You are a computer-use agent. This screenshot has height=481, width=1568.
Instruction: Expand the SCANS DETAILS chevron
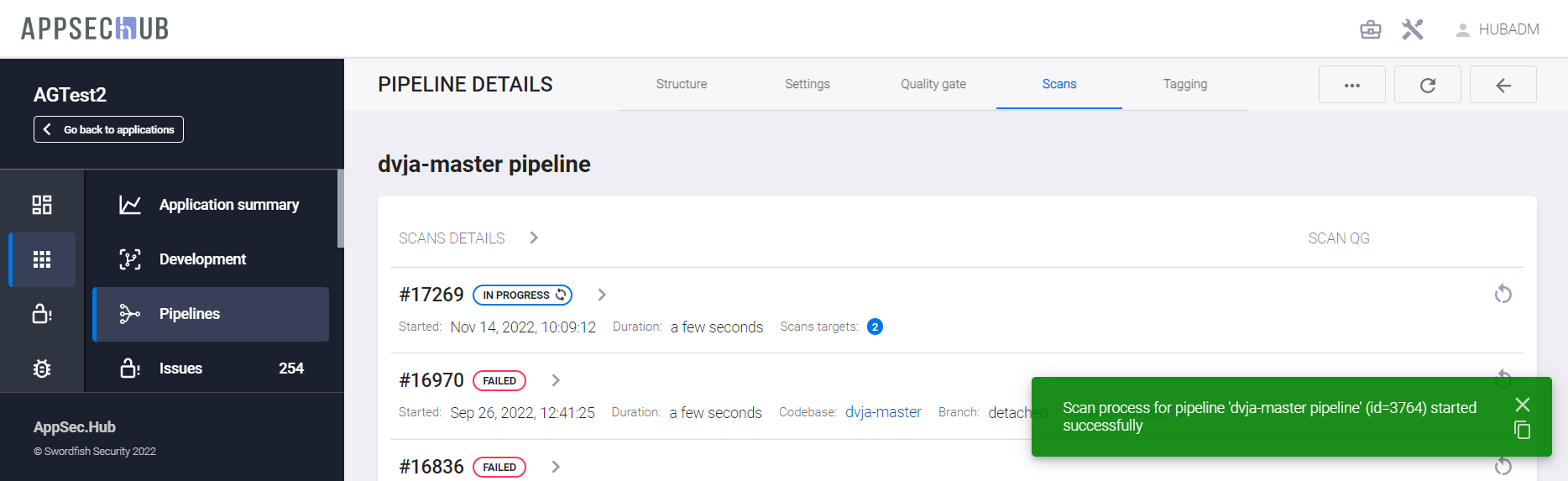click(534, 238)
